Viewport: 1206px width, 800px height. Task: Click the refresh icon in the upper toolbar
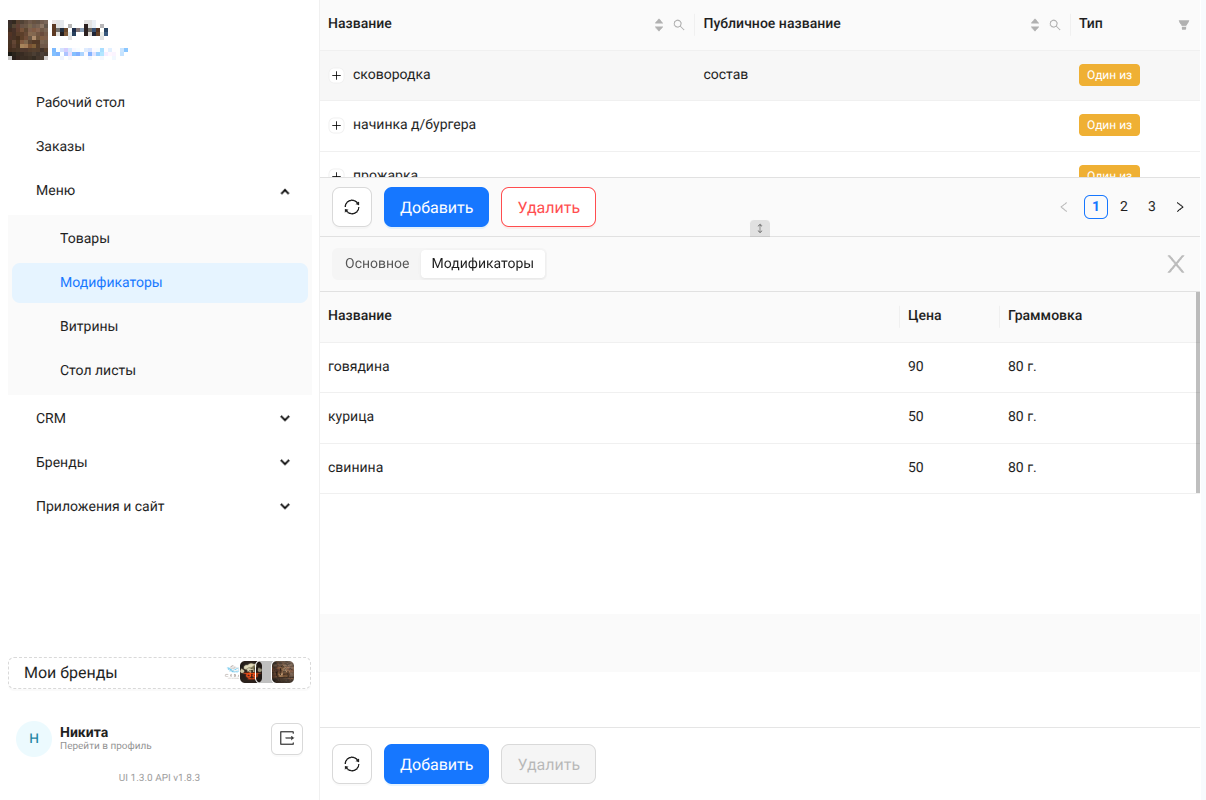[x=352, y=207]
